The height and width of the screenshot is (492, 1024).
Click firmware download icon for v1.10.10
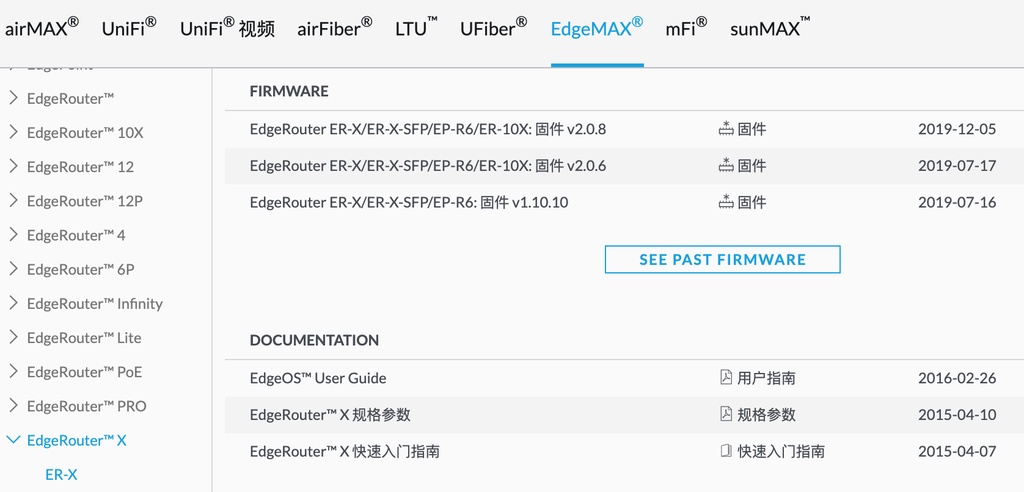(726, 202)
